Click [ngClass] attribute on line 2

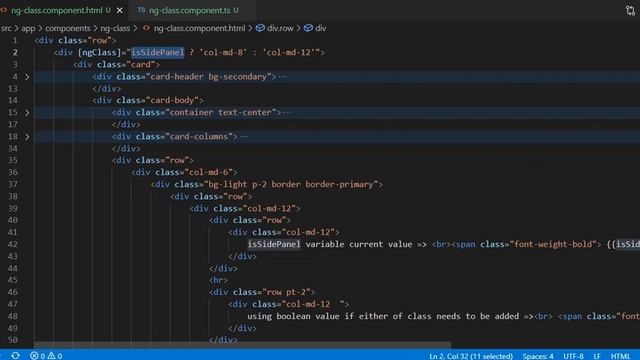coord(100,52)
